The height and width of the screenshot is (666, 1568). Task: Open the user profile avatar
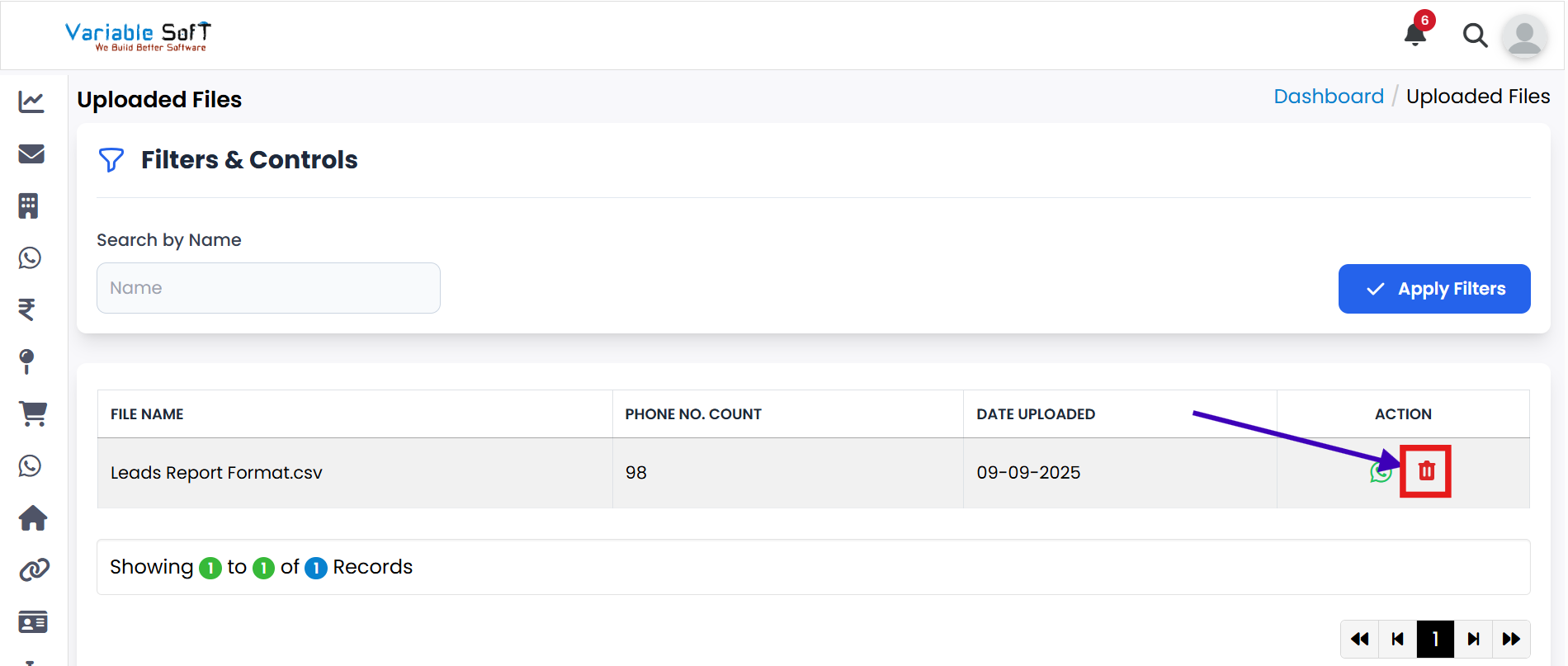tap(1524, 36)
